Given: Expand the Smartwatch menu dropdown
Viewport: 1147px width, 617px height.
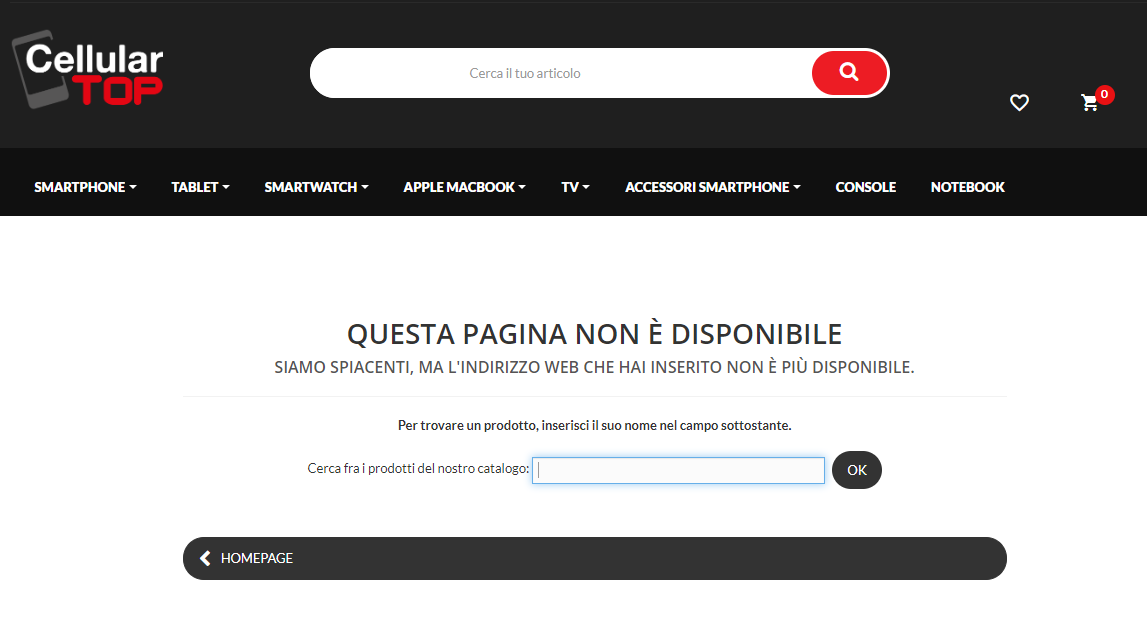Looking at the screenshot, I should pyautogui.click(x=316, y=187).
